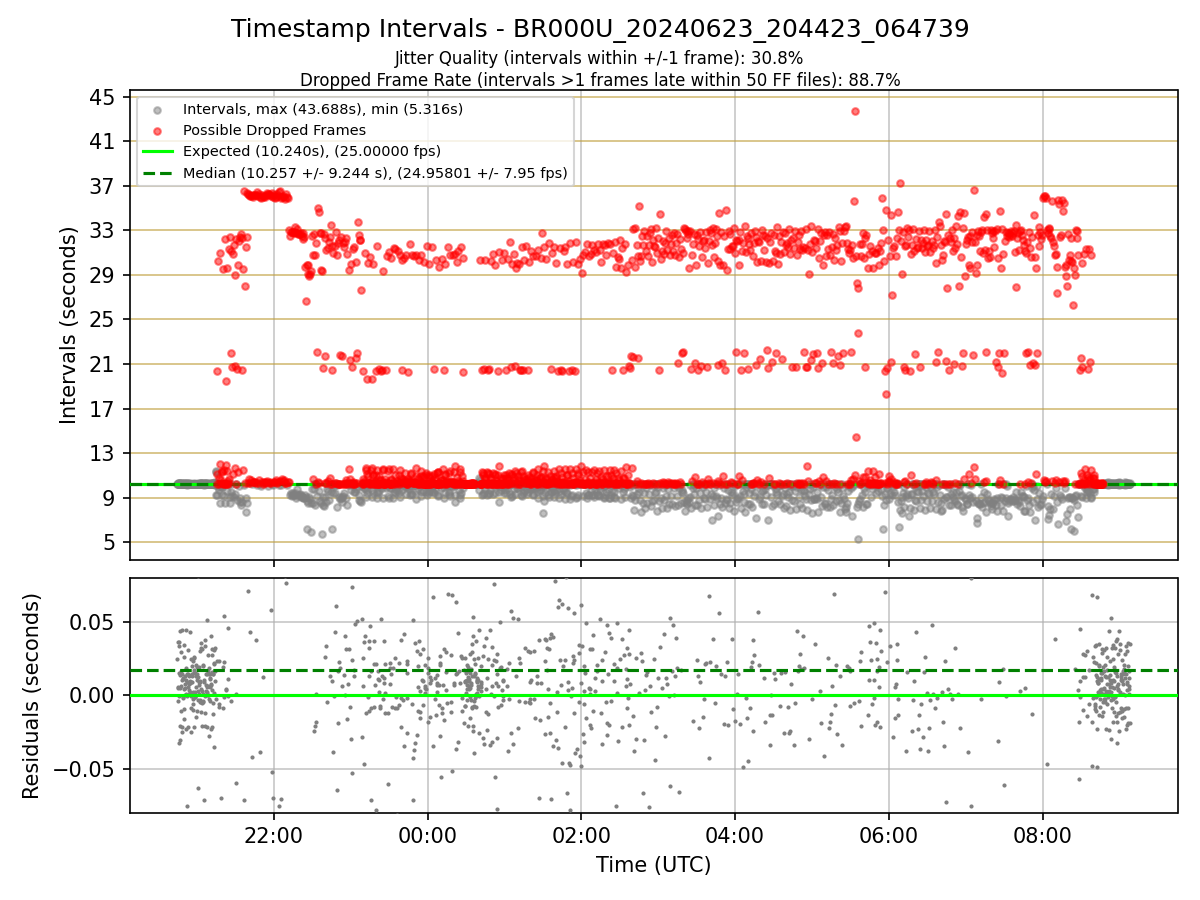
Task: Select the plot title 'Timestamp Intervals - BR000U_20240623_204423_064739'
Action: [600, 29]
